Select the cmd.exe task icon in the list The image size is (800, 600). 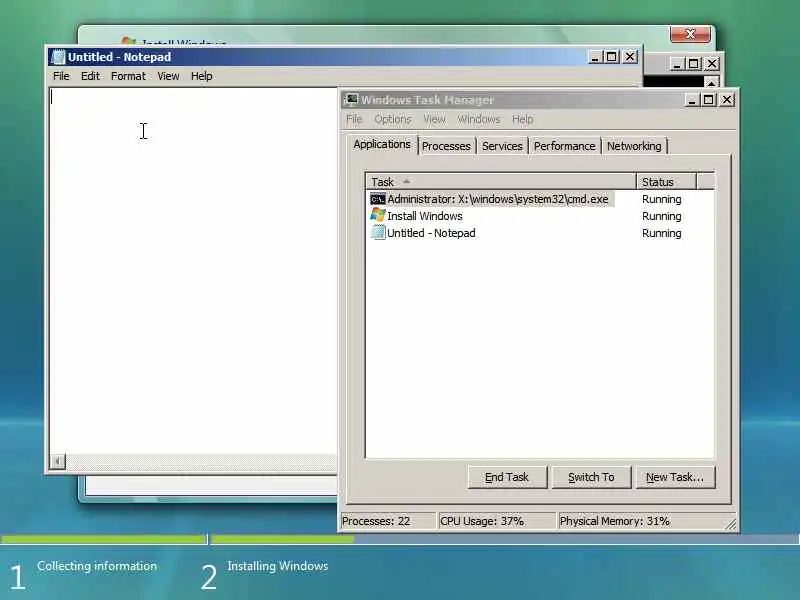pyautogui.click(x=378, y=199)
